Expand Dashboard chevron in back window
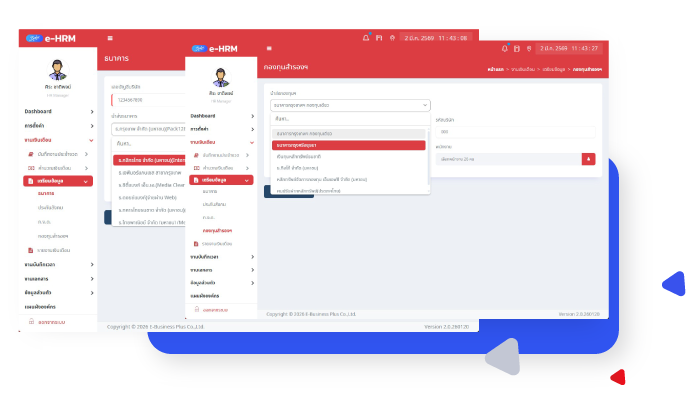 coord(92,112)
